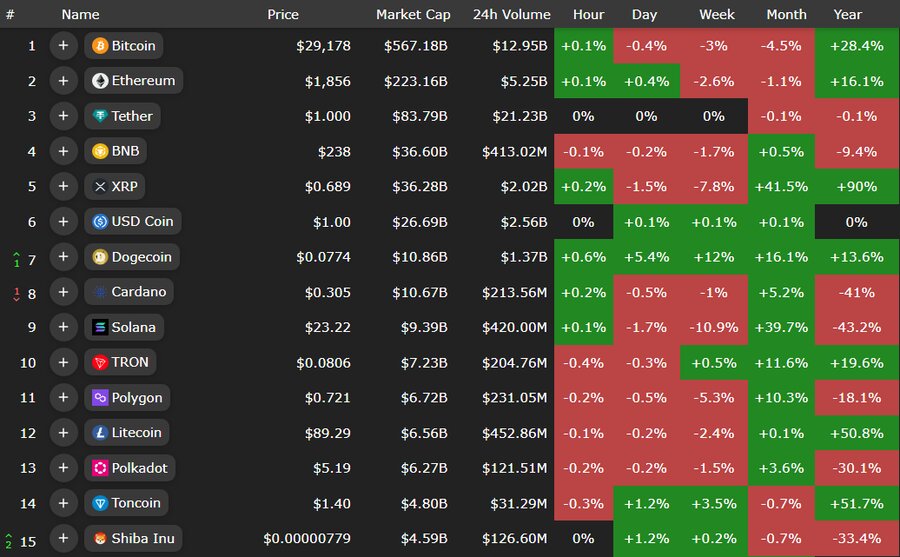Toggle the plus button beside Litecoin
The width and height of the screenshot is (900, 557).
pyautogui.click(x=63, y=433)
